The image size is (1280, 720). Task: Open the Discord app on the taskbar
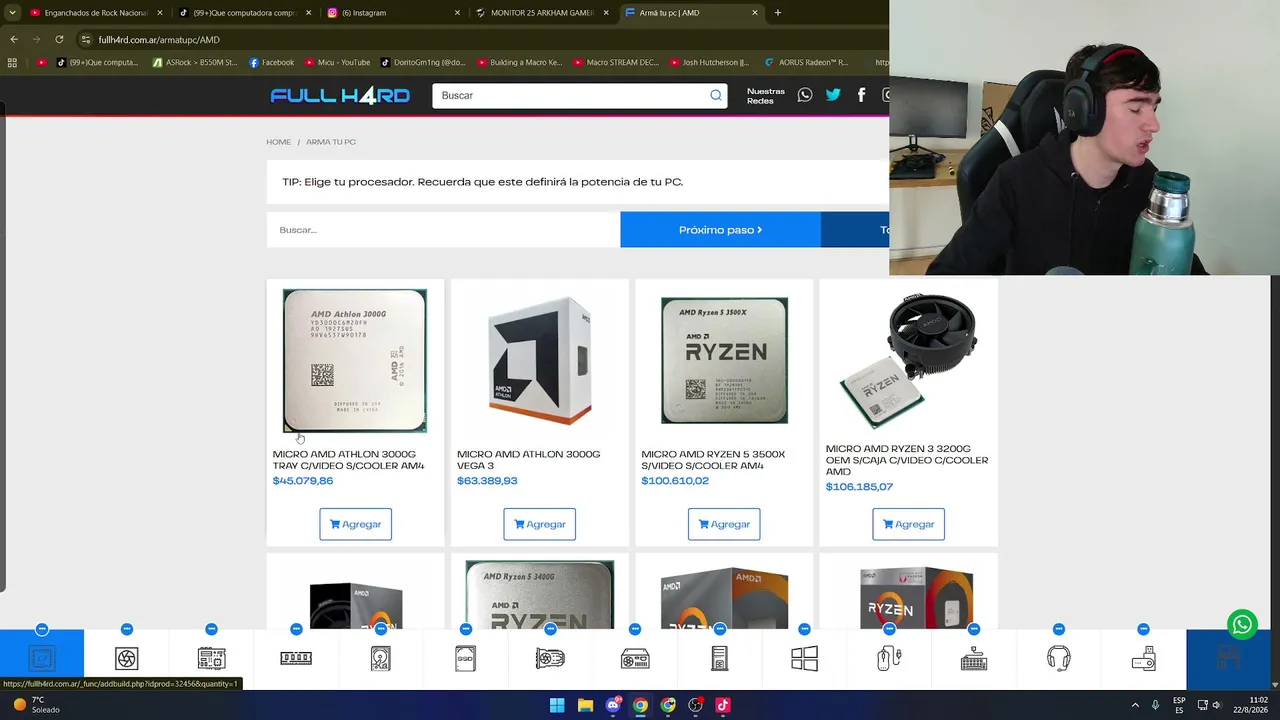[613, 705]
